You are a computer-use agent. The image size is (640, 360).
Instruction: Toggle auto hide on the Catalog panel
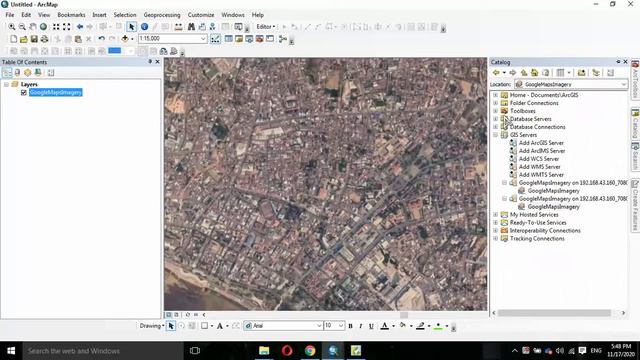[618, 62]
